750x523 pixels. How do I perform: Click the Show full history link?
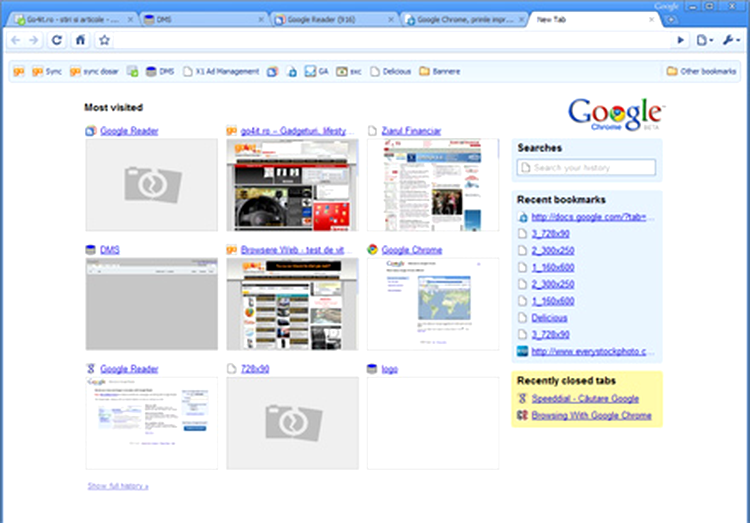118,486
